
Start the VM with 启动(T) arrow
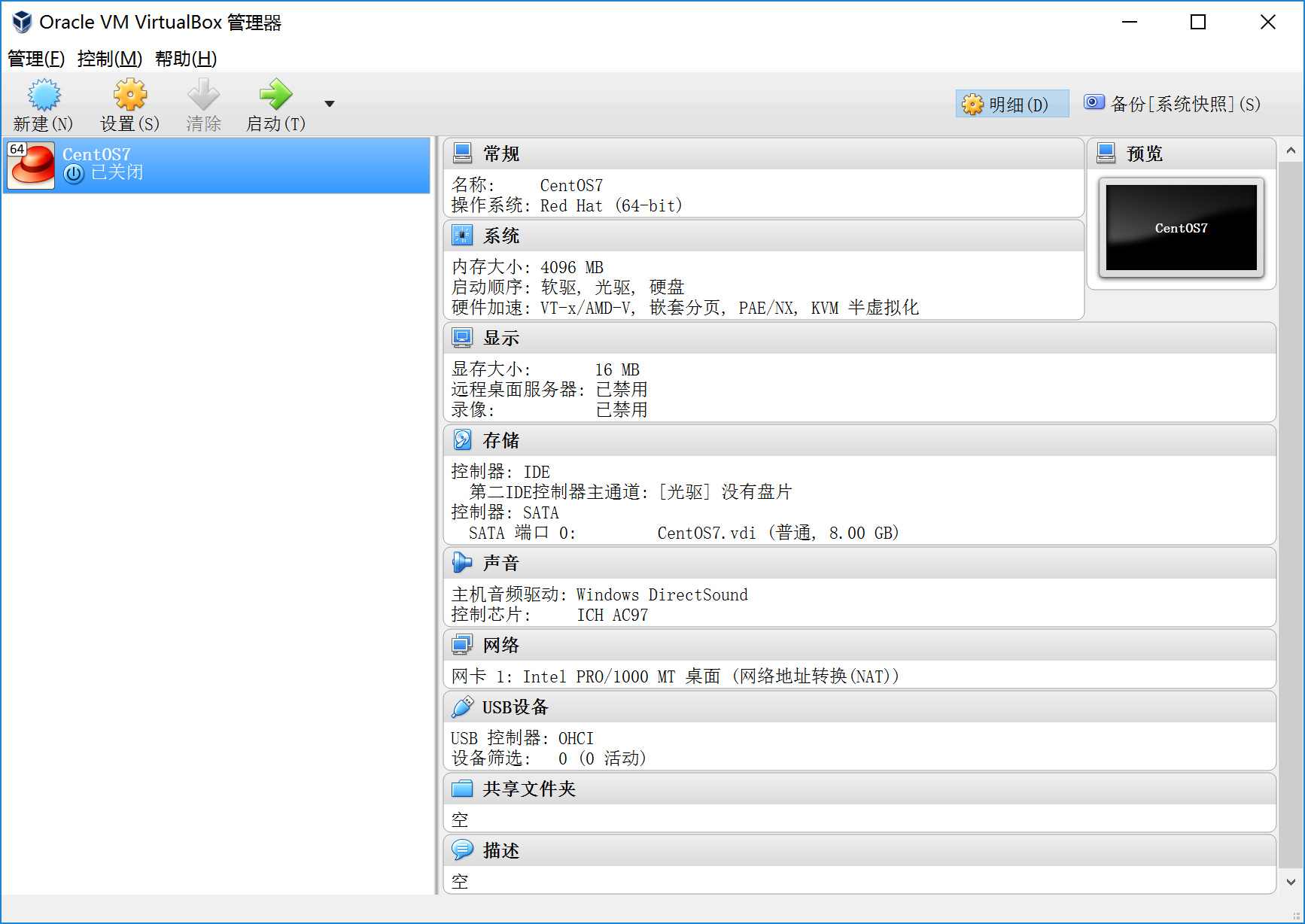tap(275, 96)
